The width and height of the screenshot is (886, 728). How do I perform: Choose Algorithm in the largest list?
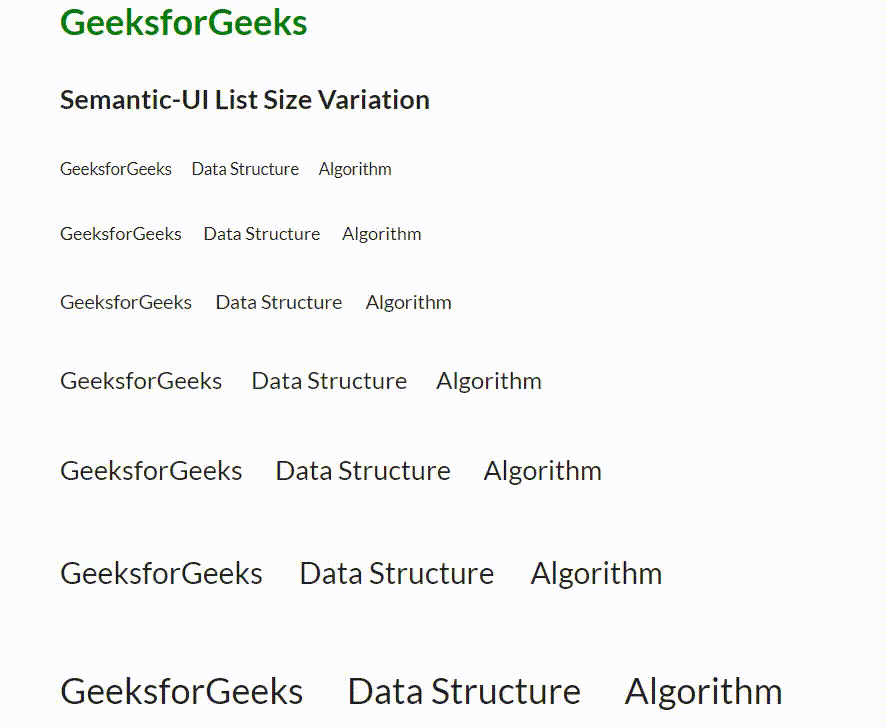click(x=704, y=692)
